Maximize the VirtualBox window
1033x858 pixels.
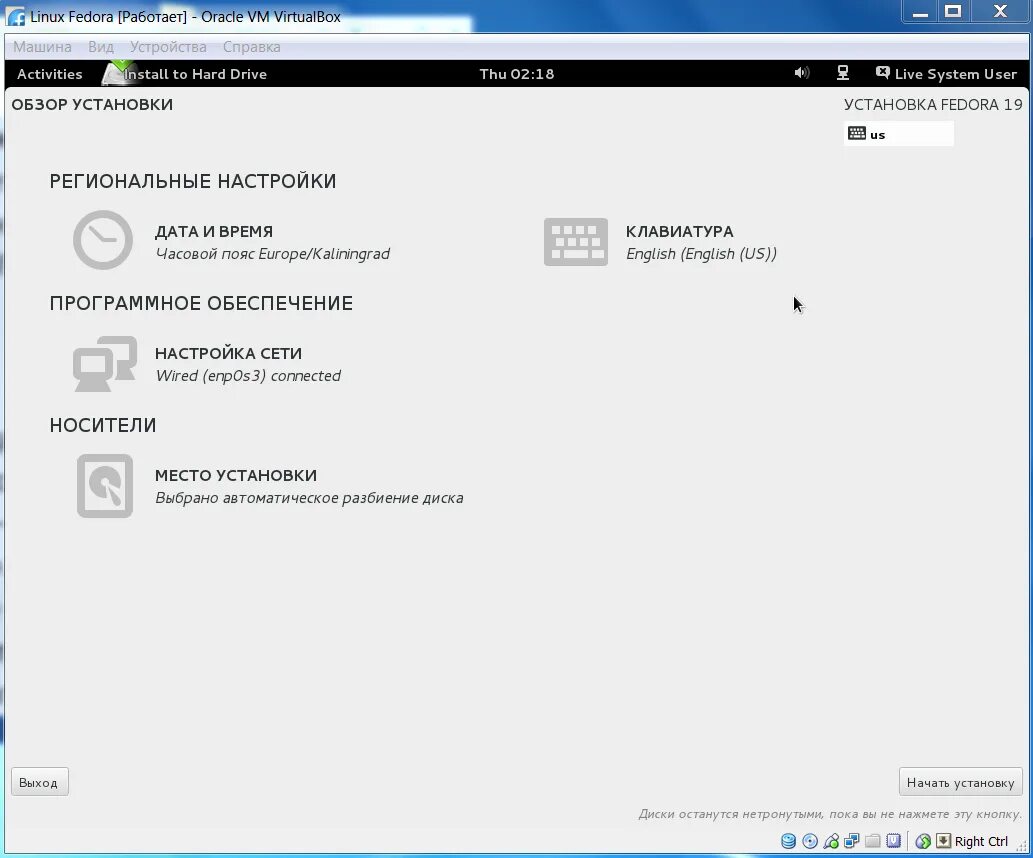click(x=953, y=12)
